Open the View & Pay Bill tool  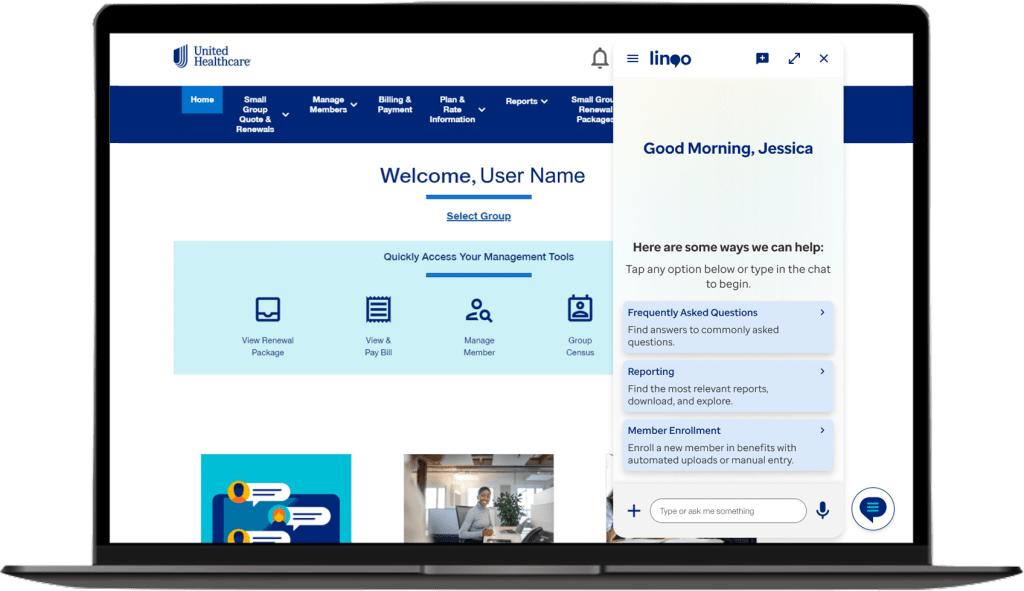pyautogui.click(x=378, y=325)
